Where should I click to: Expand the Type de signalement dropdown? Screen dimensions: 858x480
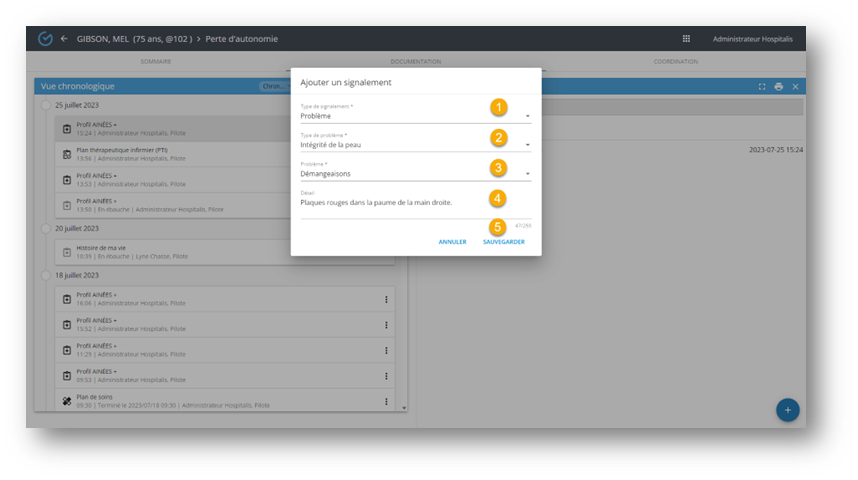[x=527, y=116]
